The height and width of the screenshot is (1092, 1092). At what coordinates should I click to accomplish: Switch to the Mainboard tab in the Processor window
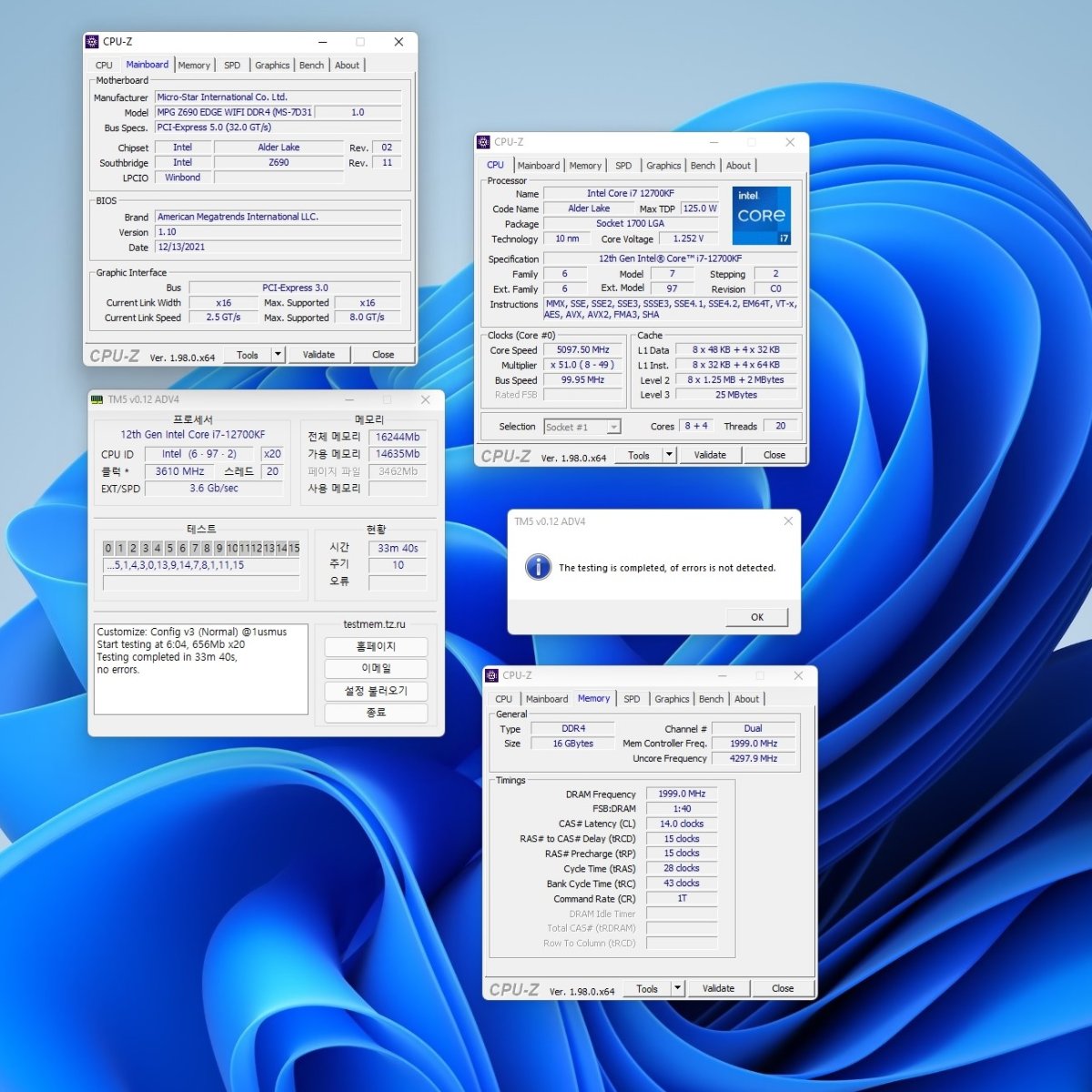pyautogui.click(x=539, y=166)
